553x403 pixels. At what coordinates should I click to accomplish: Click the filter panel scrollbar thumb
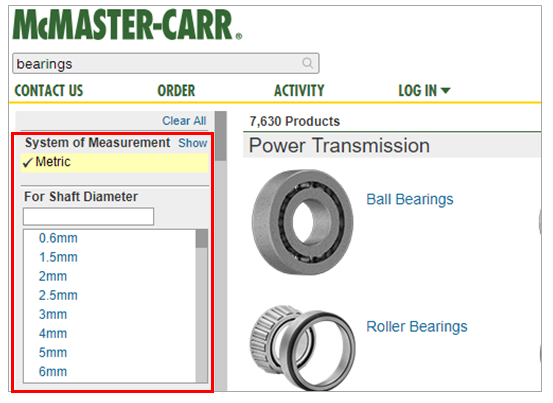(x=221, y=136)
